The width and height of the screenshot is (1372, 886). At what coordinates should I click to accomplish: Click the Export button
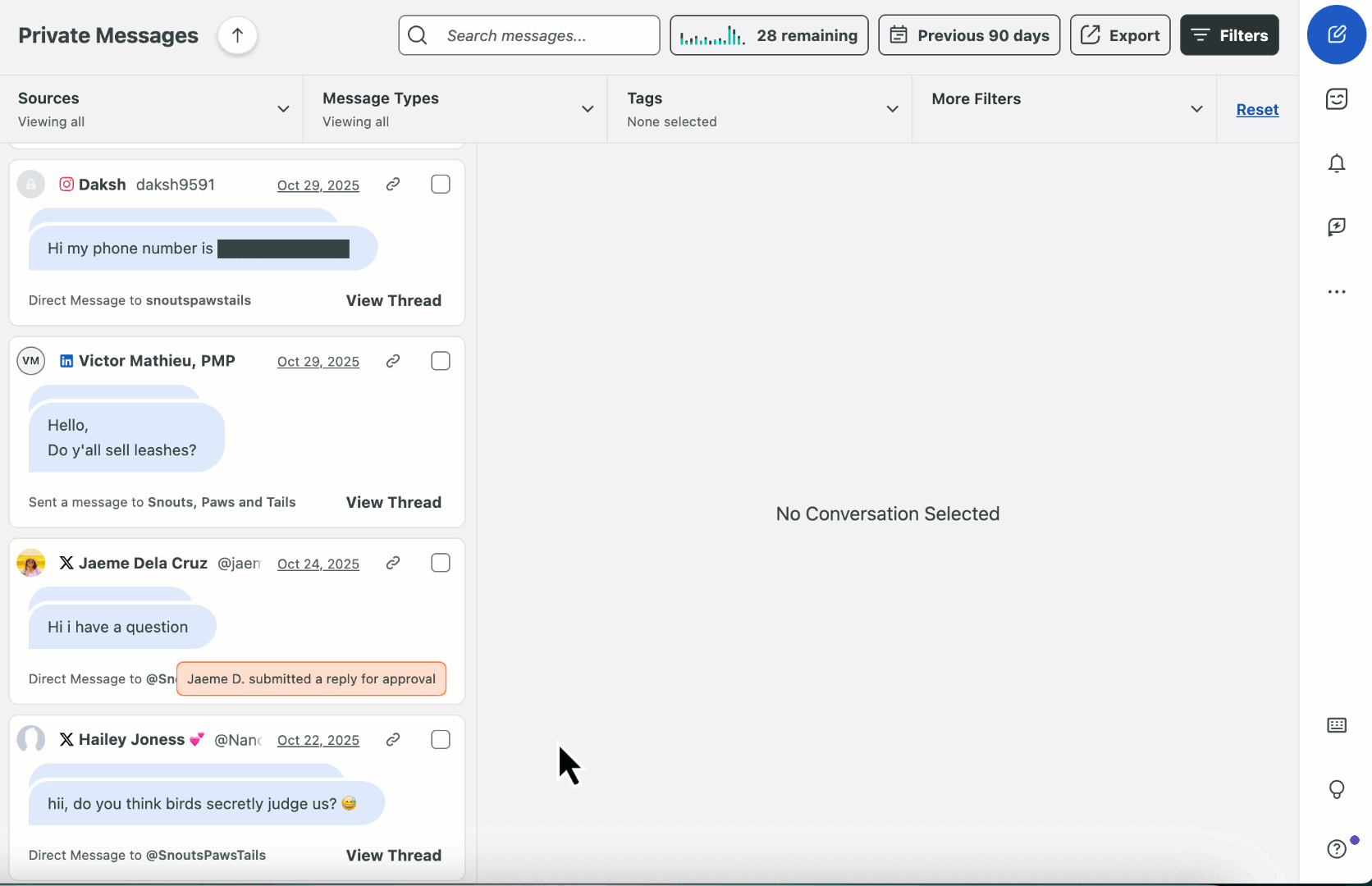tap(1120, 35)
